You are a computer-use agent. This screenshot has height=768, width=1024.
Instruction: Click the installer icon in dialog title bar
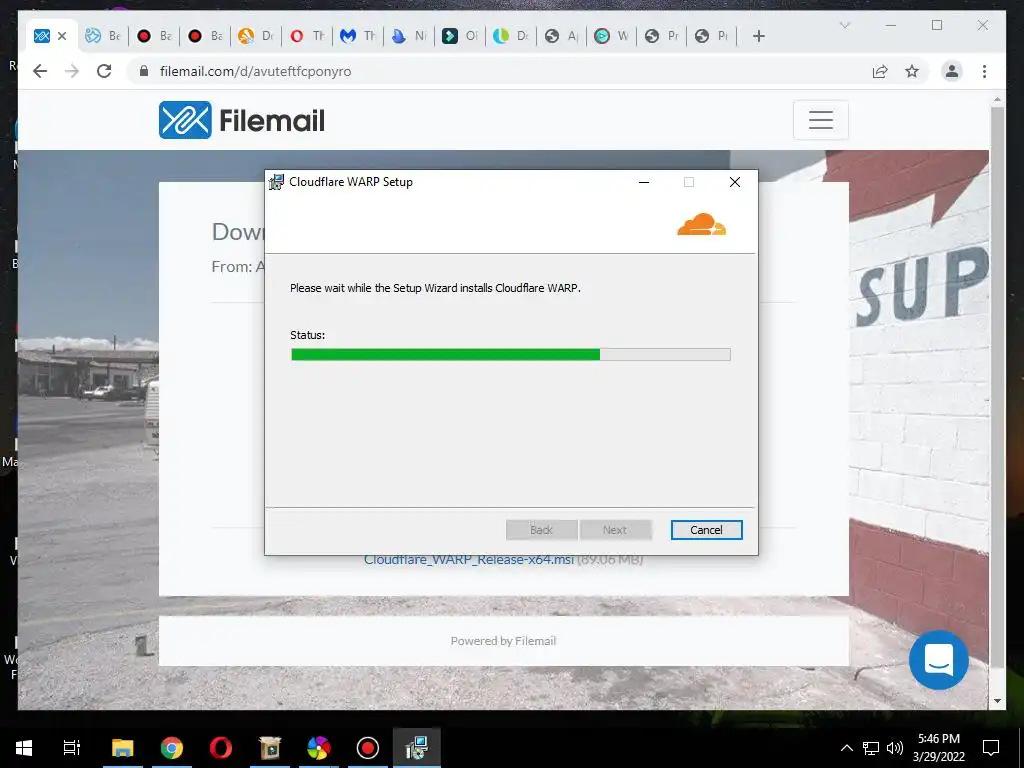point(277,182)
